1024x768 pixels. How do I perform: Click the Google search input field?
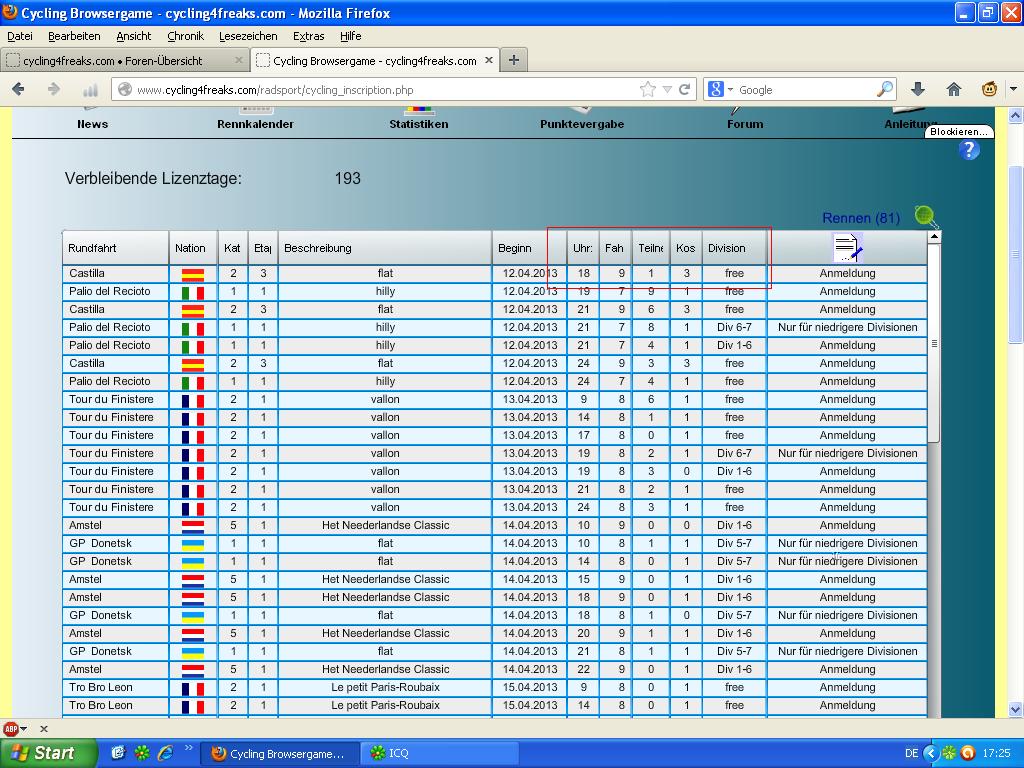(805, 89)
